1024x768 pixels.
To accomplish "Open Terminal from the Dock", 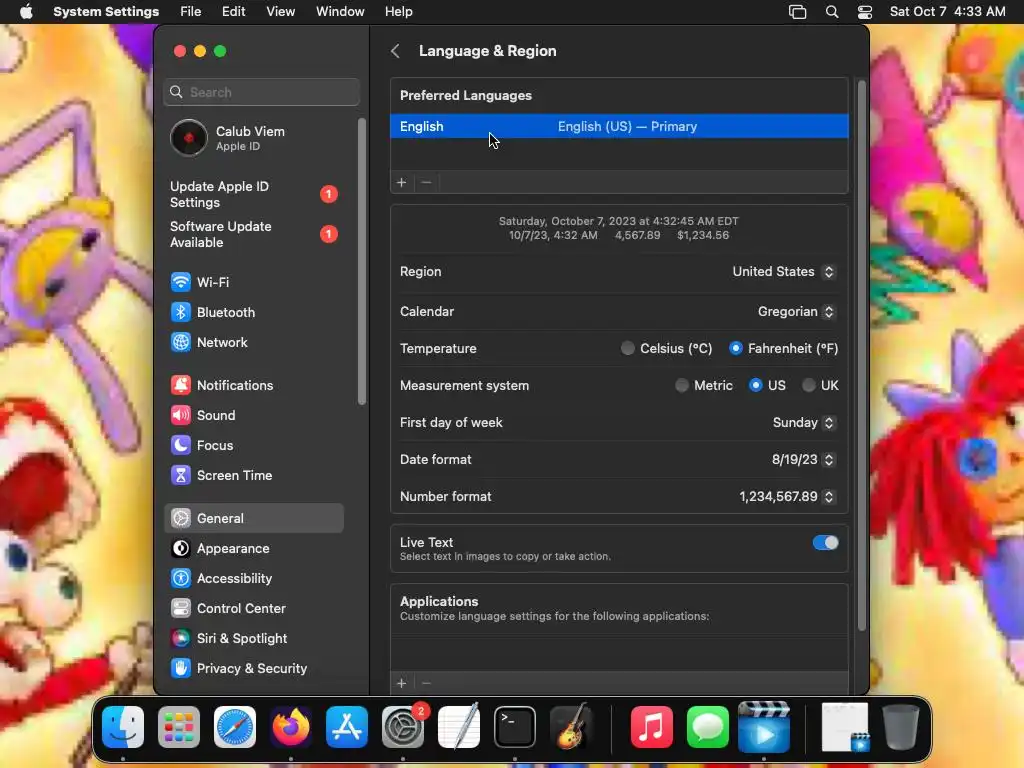I will 515,727.
